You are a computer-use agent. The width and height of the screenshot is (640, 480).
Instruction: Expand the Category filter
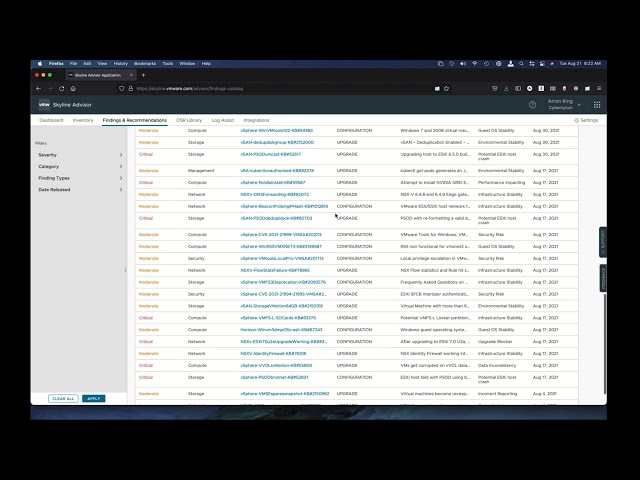pos(80,167)
